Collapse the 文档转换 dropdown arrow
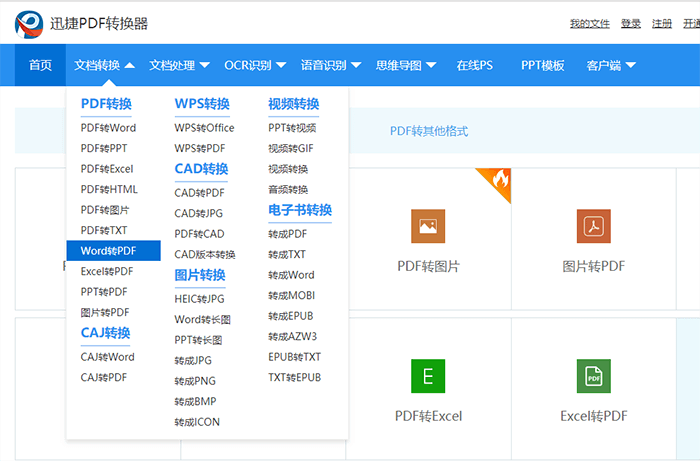 click(129, 66)
